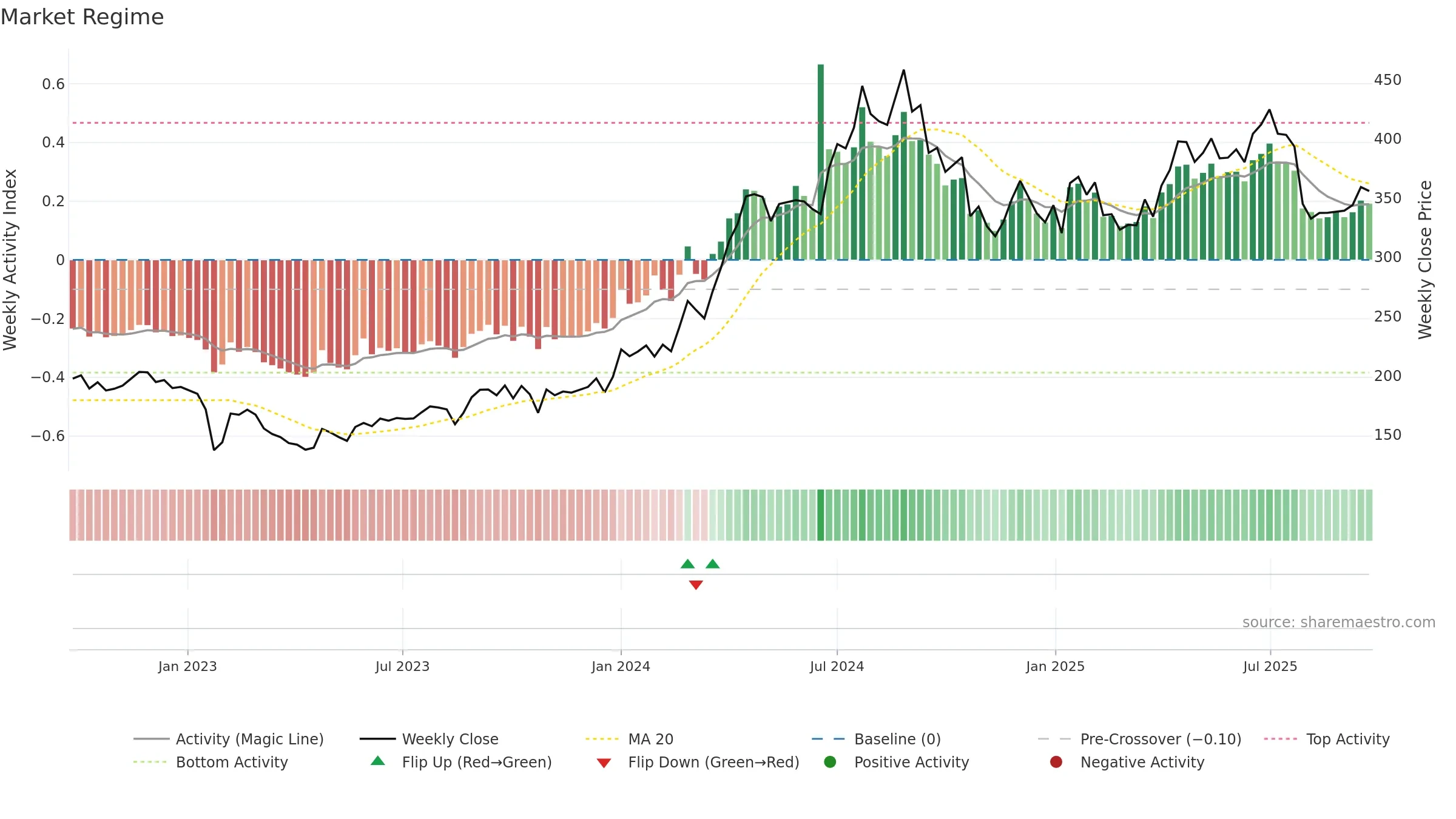Toggle the Flip Up (Red→Green) legend entry
The height and width of the screenshot is (819, 1456).
click(461, 762)
